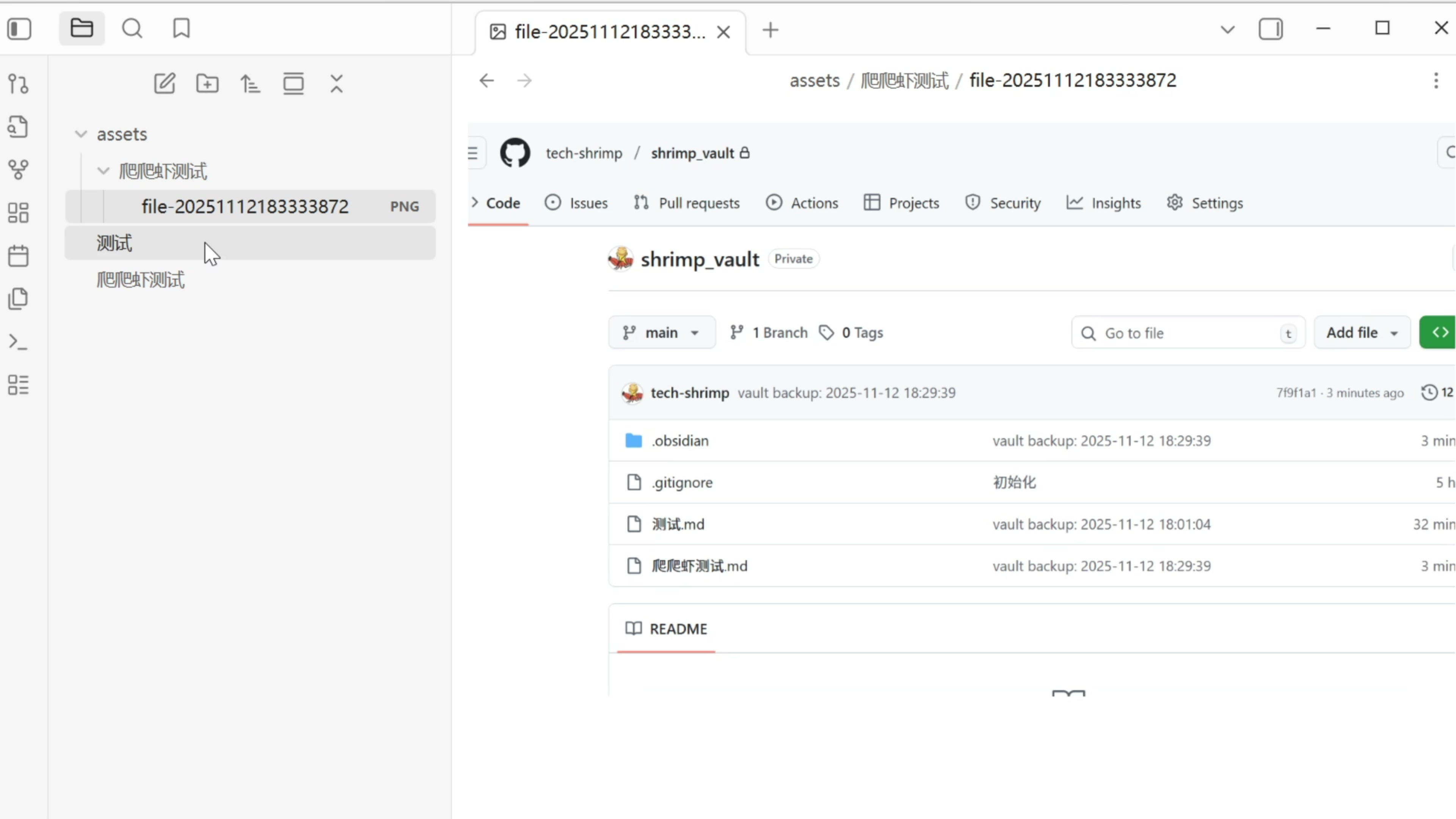Screen dimensions: 1456x819
Task: Open the tab list dropdown arrow
Action: click(1227, 30)
